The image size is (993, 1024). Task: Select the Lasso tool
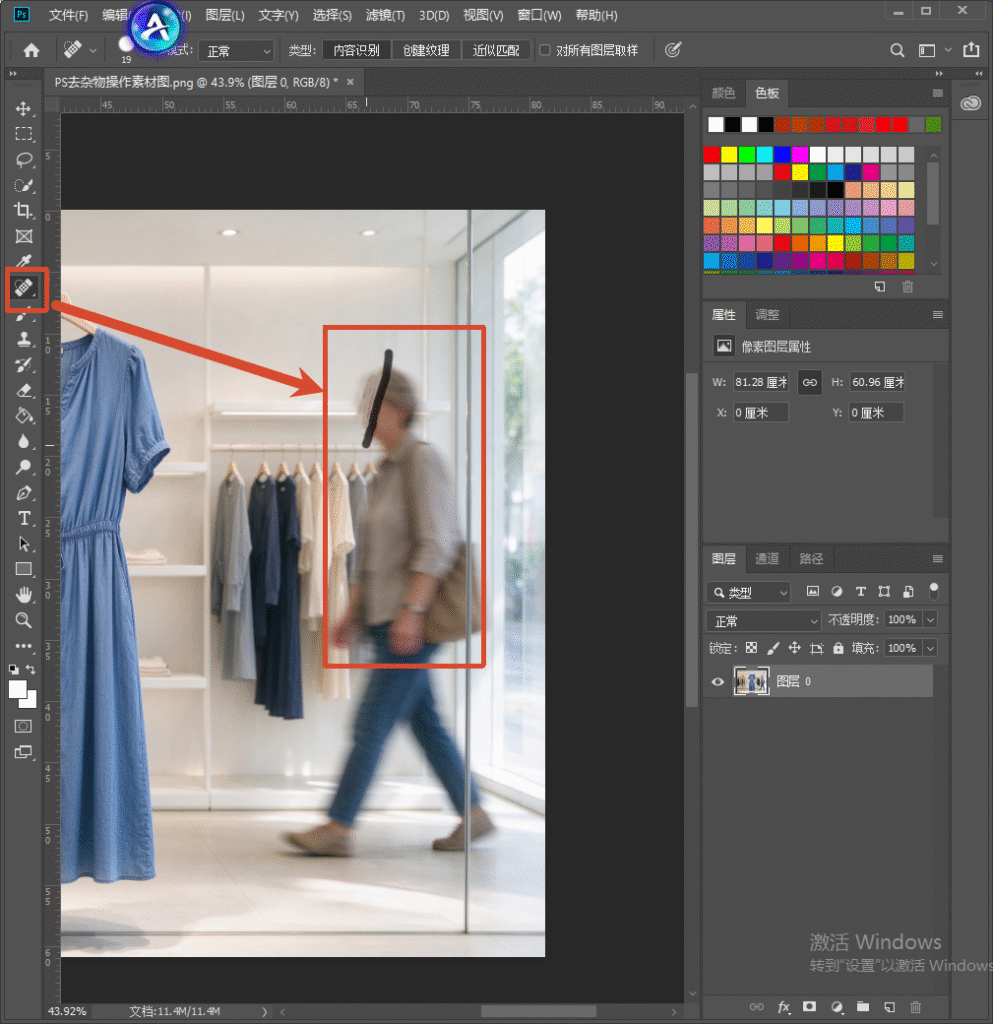tap(24, 159)
